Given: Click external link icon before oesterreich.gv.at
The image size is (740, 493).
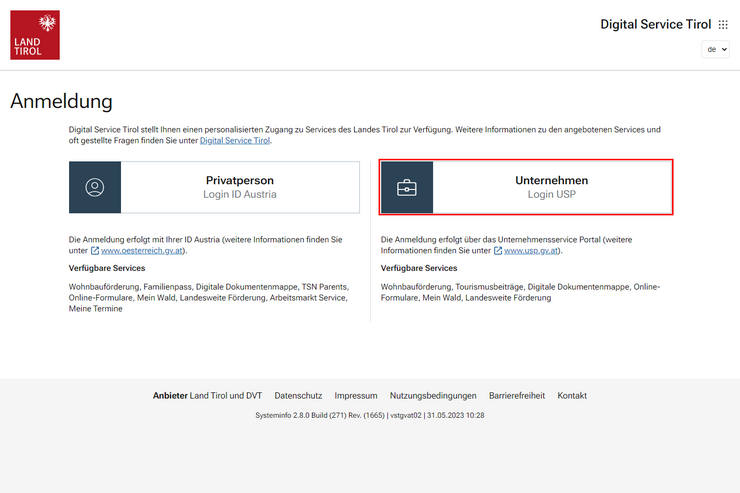Looking at the screenshot, I should click(95, 251).
